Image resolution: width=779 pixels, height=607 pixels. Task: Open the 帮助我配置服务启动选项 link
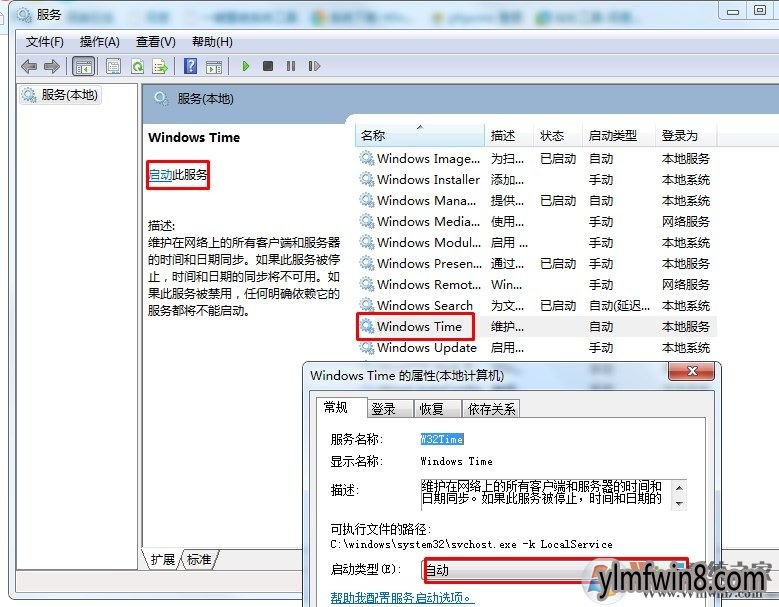[401, 598]
